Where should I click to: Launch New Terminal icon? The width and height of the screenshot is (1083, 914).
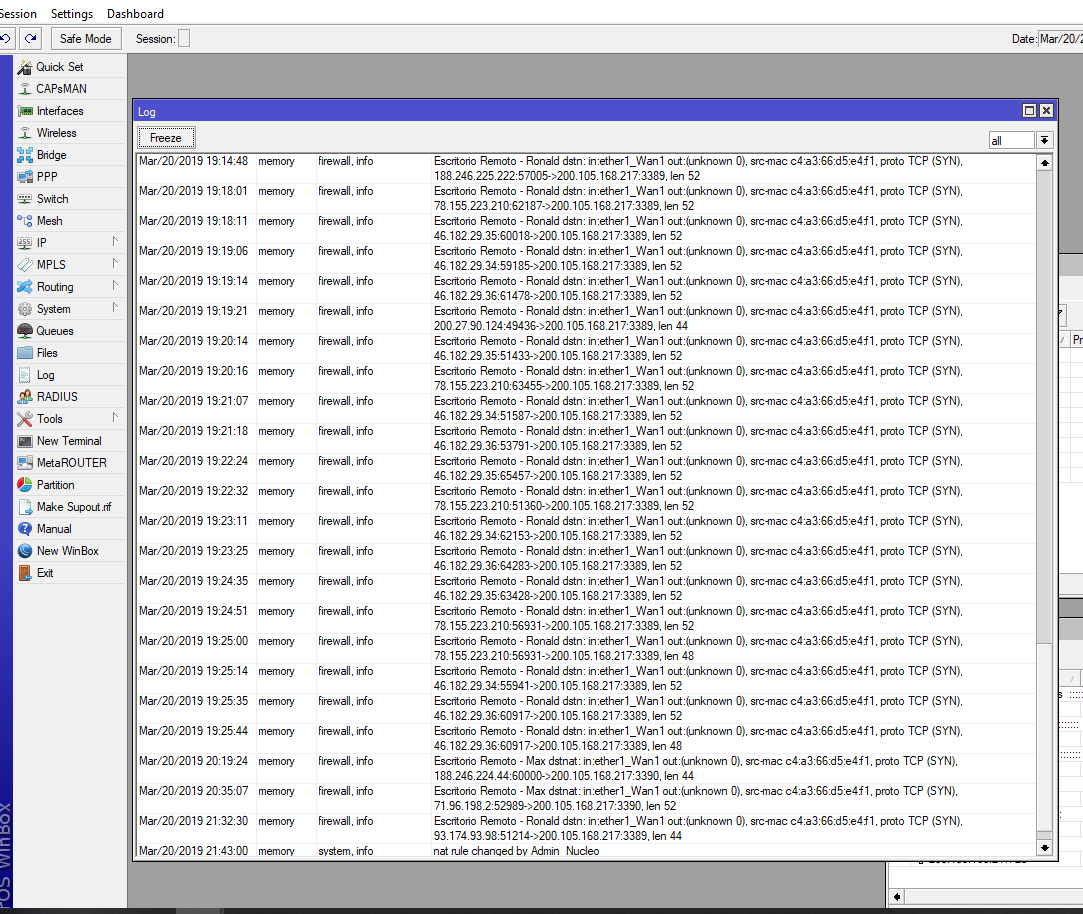coord(25,441)
